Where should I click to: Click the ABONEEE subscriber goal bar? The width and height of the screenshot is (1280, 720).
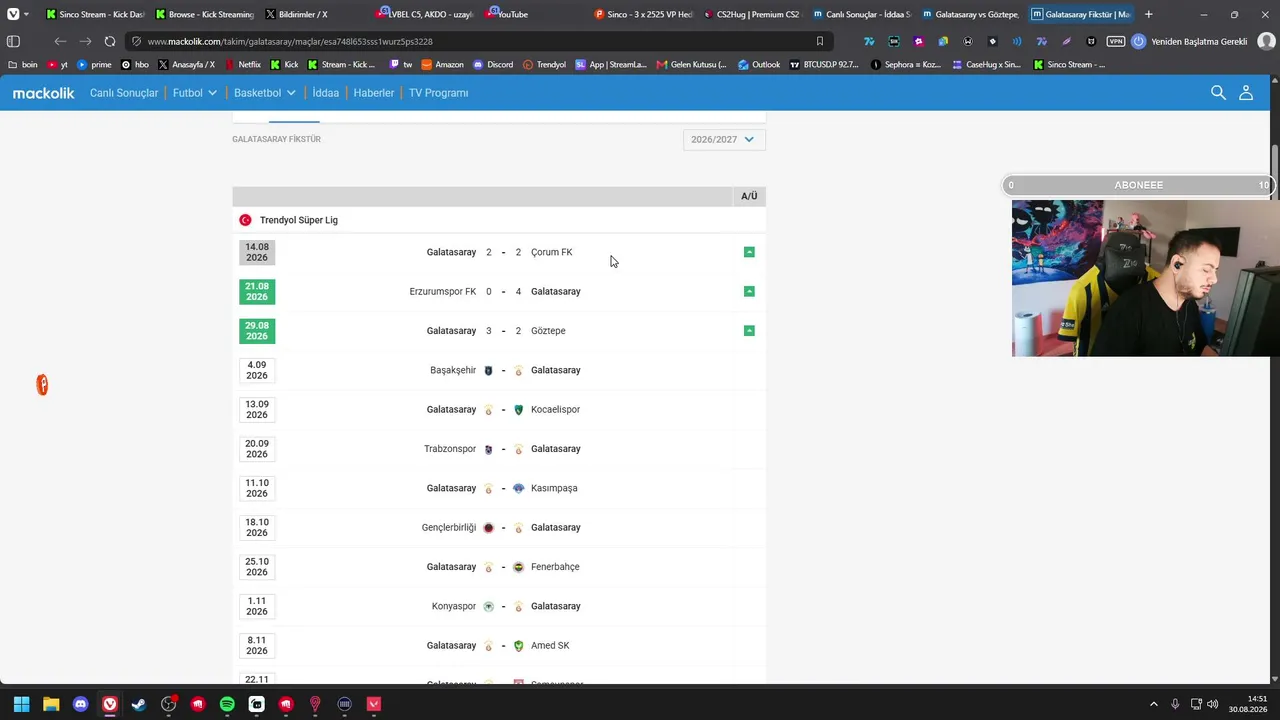click(x=1138, y=185)
